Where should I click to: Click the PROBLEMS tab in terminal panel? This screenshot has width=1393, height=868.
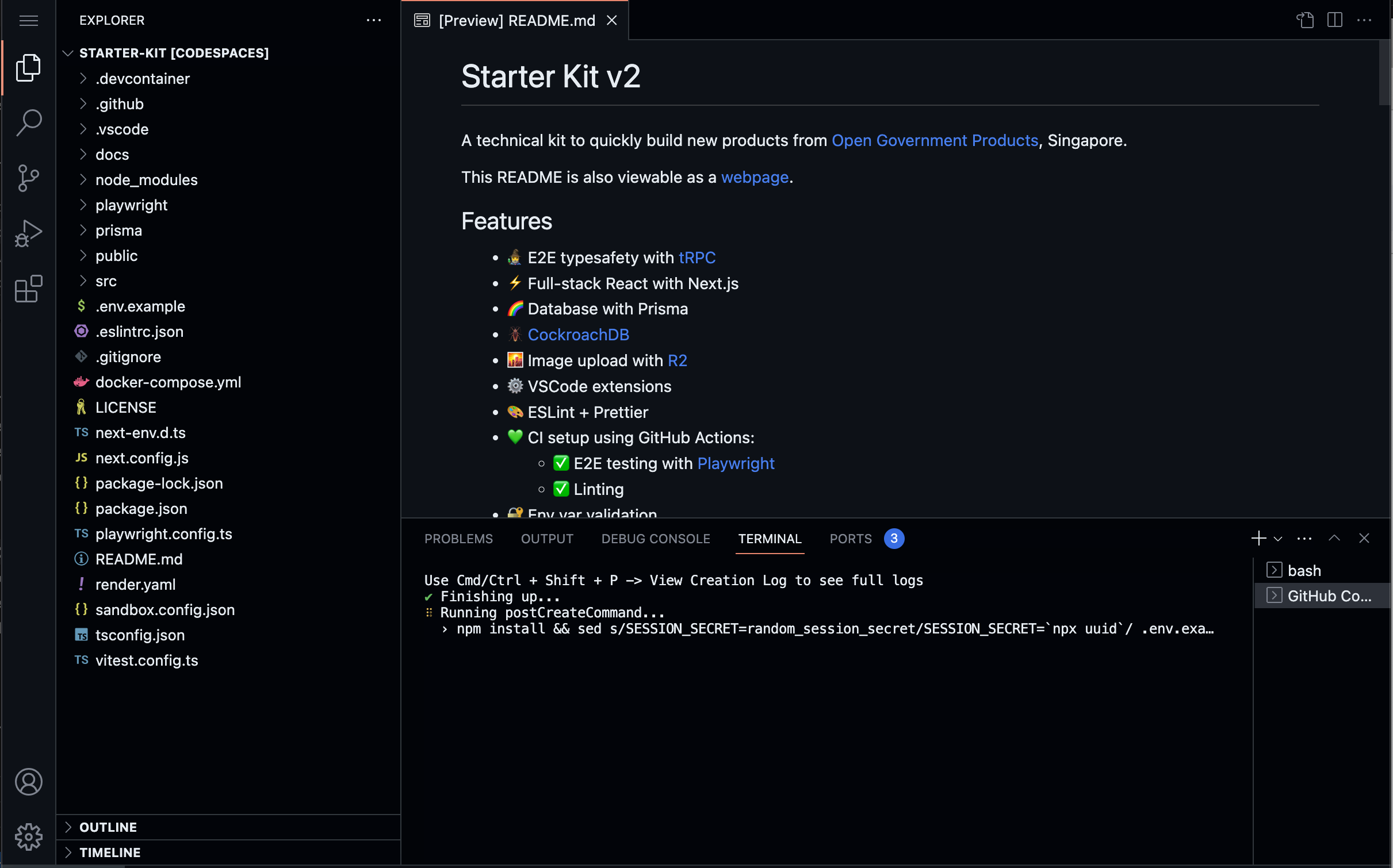point(459,538)
